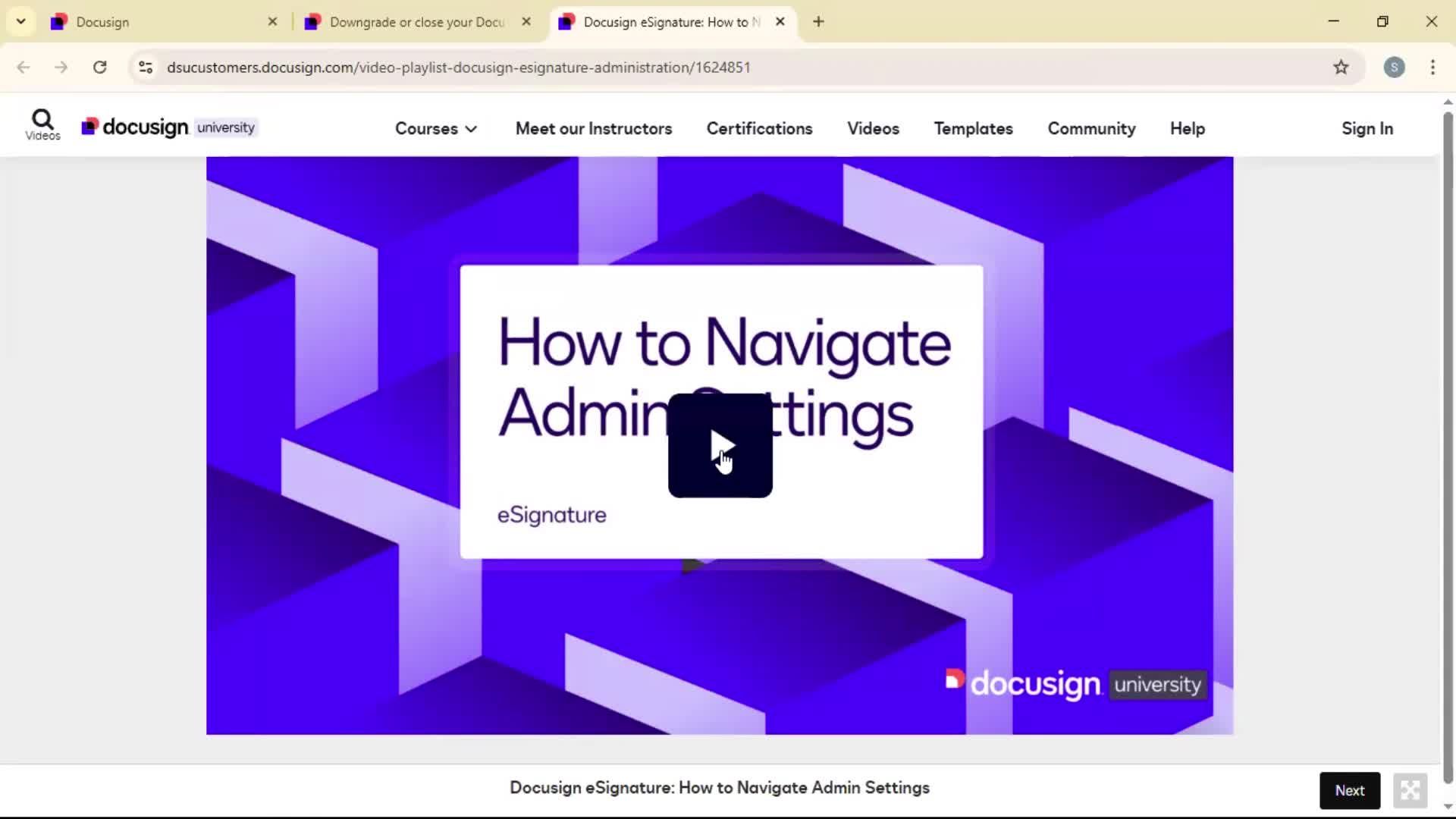Open the Help menu item
This screenshot has height=819, width=1456.
(1187, 128)
